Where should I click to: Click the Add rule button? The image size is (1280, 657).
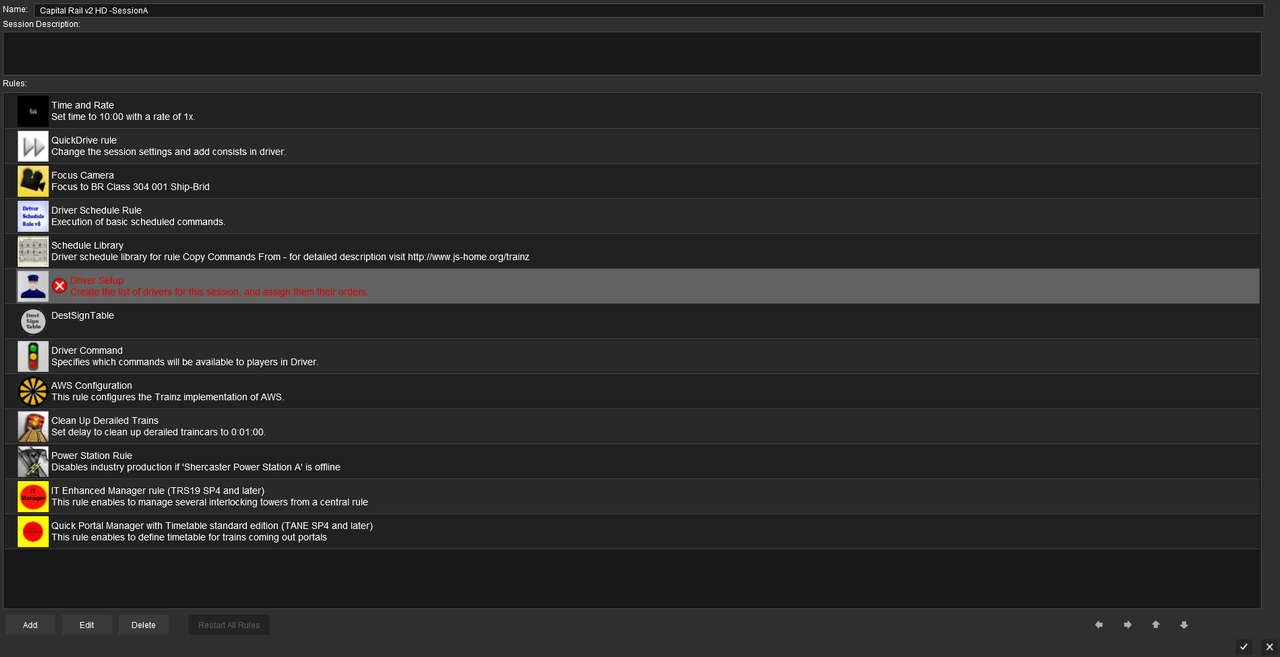coord(30,625)
